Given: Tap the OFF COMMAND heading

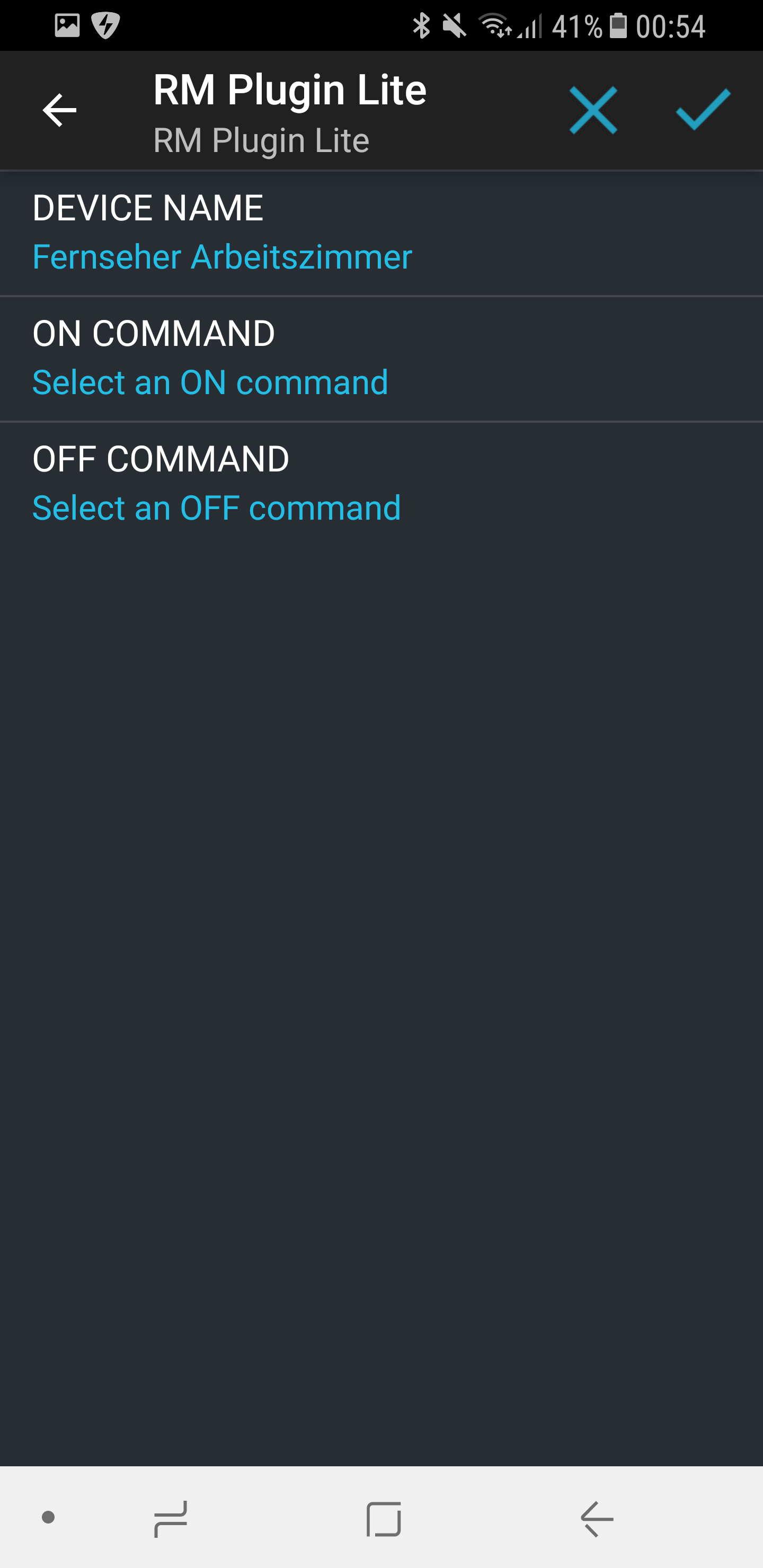Looking at the screenshot, I should (161, 459).
